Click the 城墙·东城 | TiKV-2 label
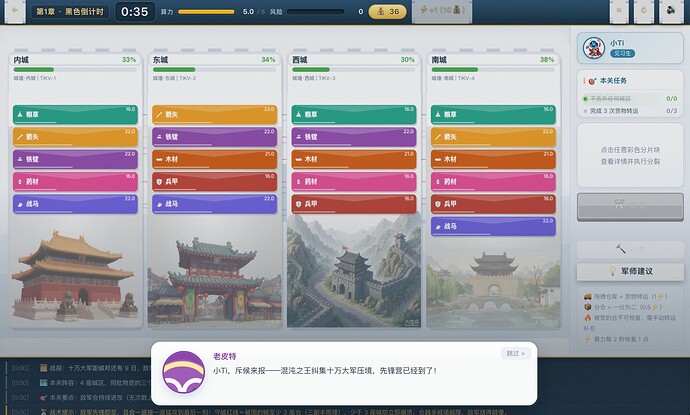Image resolution: width=690 pixels, height=415 pixels. pyautogui.click(x=174, y=78)
